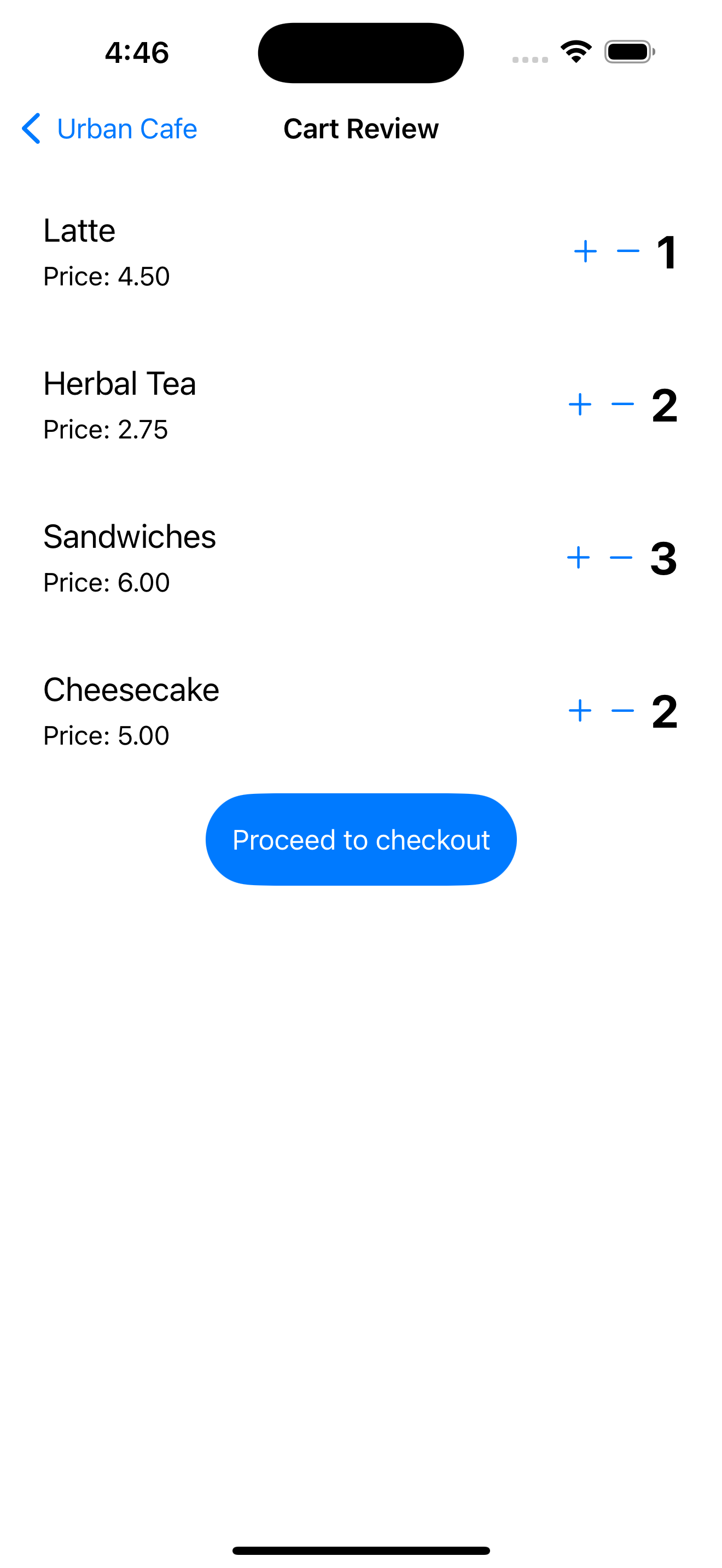This screenshot has width=722, height=1568.
Task: Tap minus icon for Herbal Tea
Action: pyautogui.click(x=622, y=405)
